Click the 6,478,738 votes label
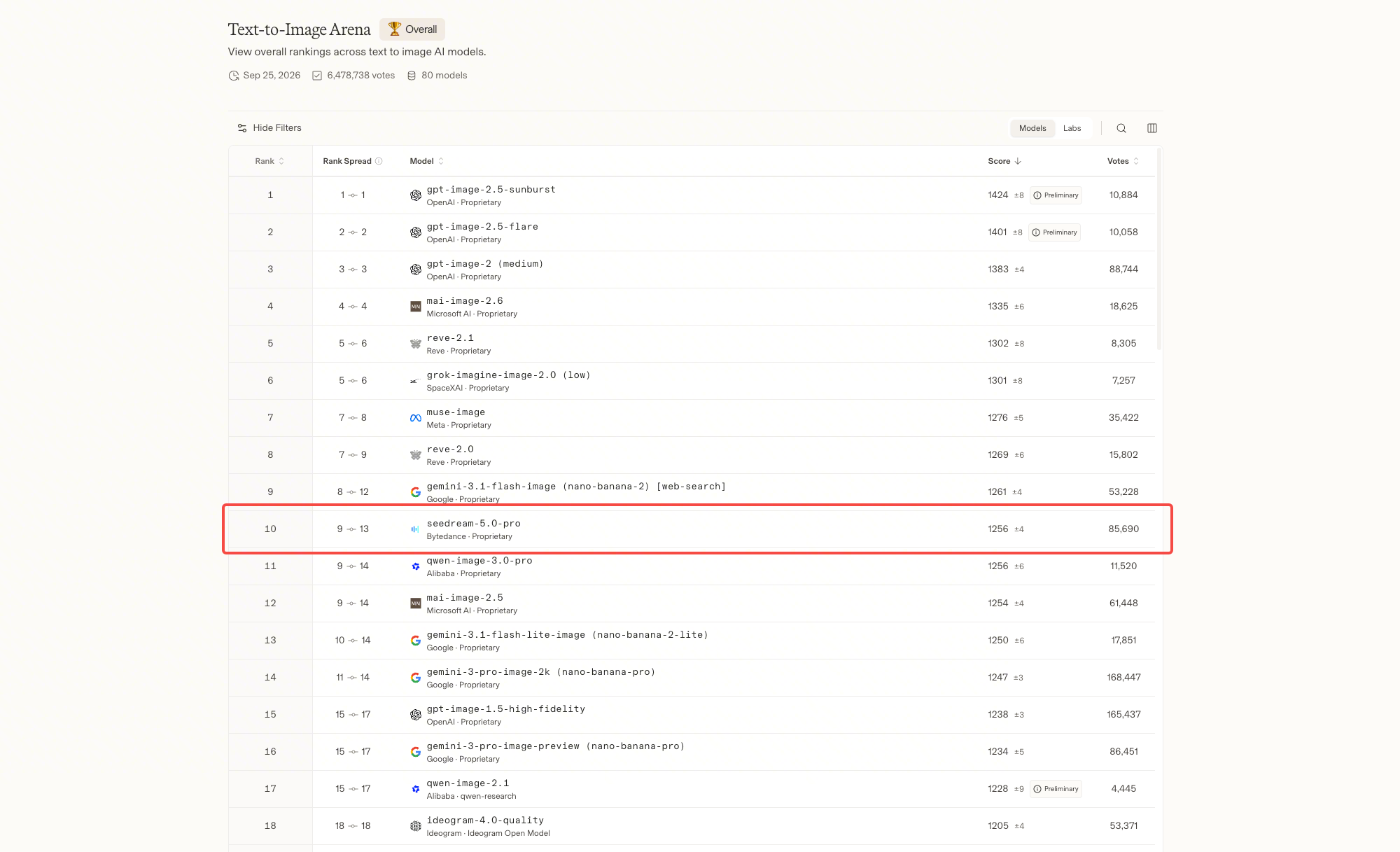Viewport: 1400px width, 852px height. [x=360, y=76]
